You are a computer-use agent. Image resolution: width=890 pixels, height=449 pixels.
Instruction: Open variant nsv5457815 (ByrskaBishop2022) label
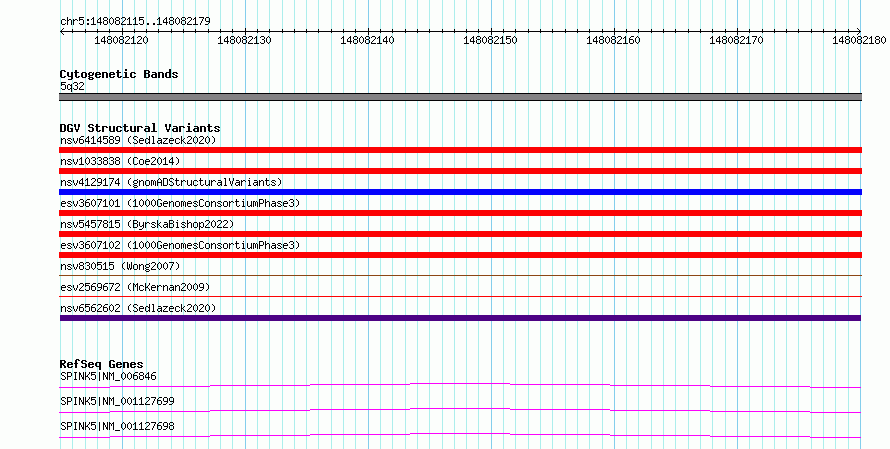point(147,224)
